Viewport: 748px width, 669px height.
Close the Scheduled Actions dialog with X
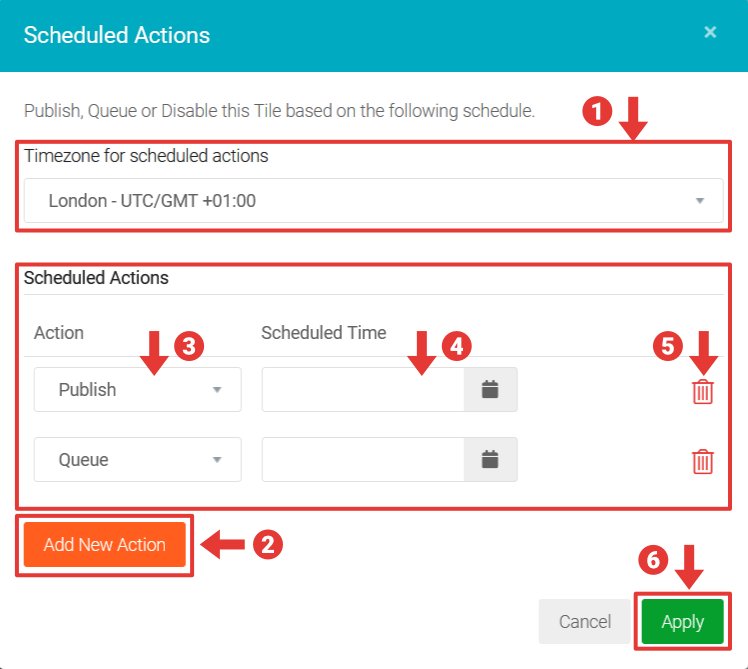point(710,32)
